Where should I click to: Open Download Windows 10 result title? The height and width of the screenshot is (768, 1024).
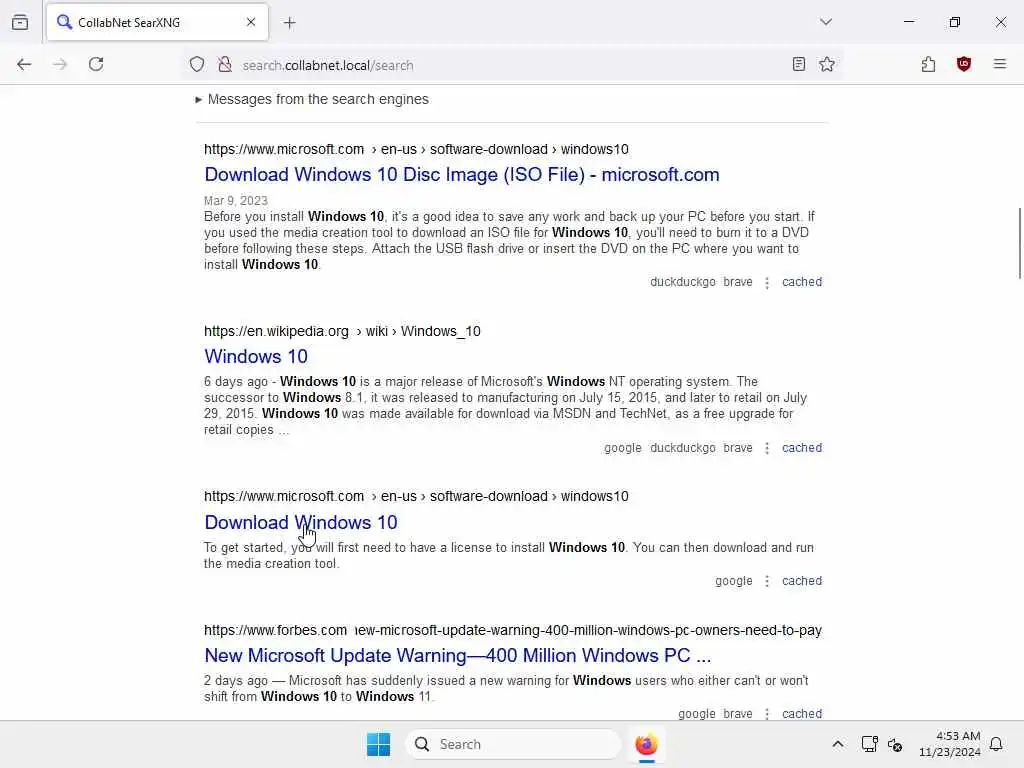301,522
